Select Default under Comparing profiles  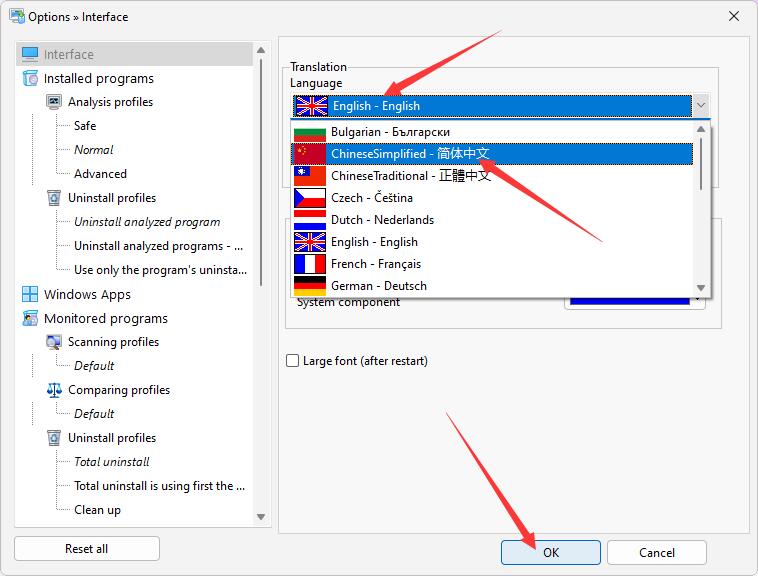pos(94,414)
